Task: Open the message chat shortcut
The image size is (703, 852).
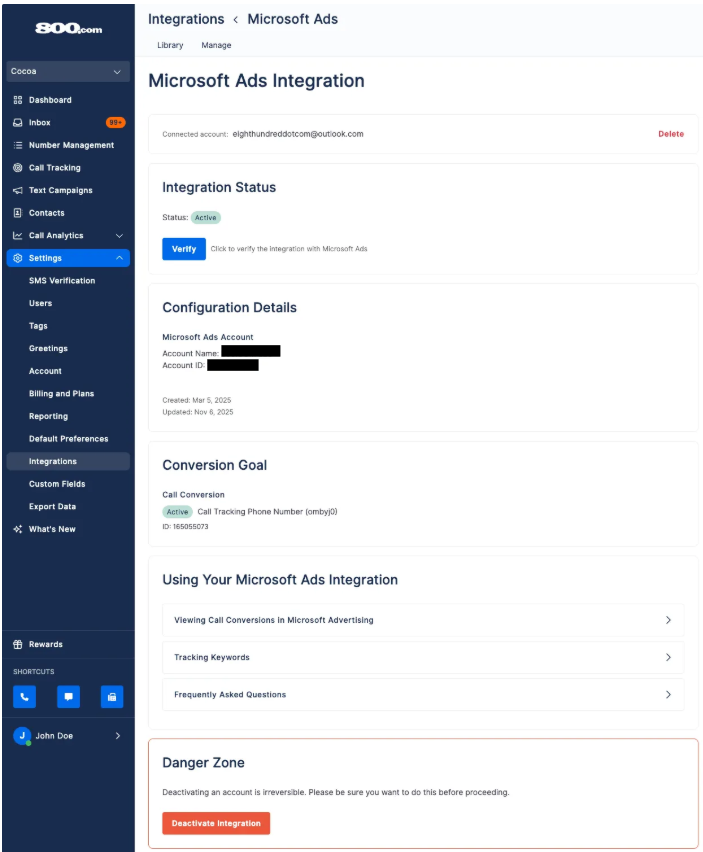Action: point(68,697)
